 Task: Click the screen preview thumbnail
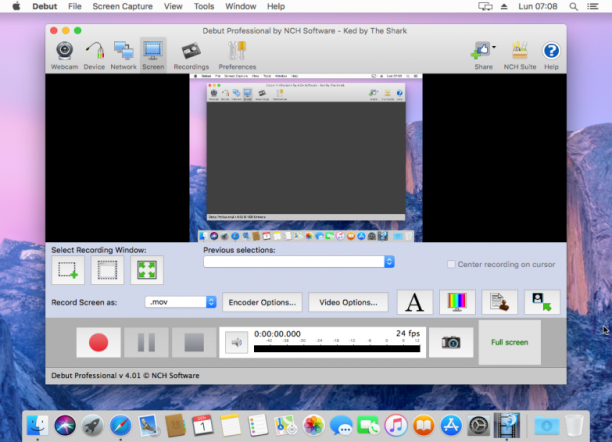click(x=306, y=158)
